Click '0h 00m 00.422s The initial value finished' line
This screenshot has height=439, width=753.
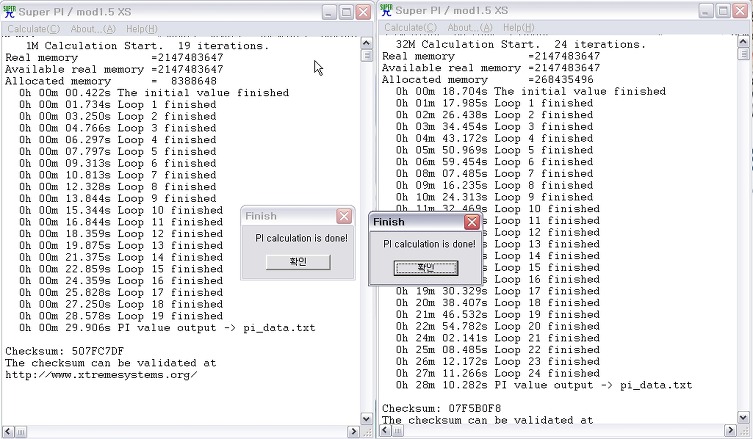[x=154, y=93]
